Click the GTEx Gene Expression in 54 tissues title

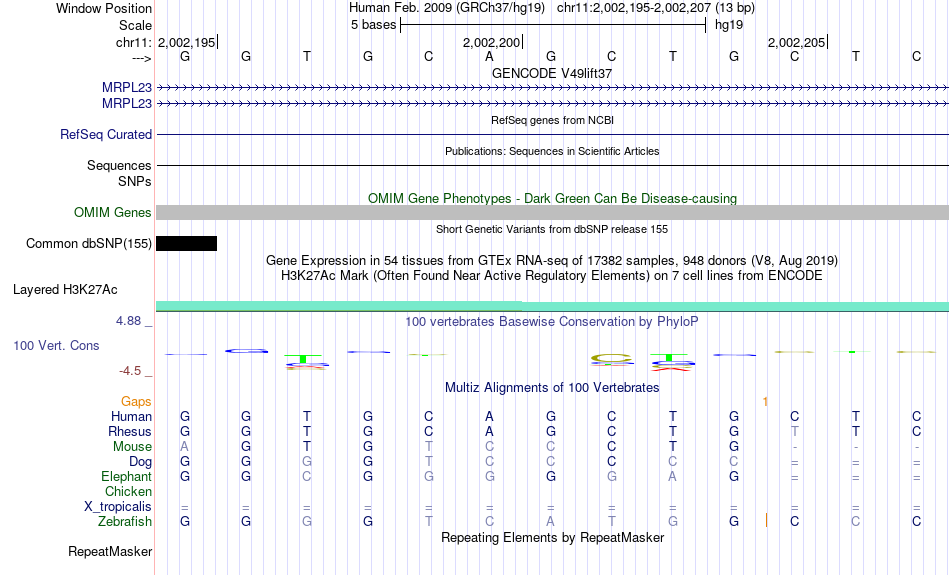[552, 261]
